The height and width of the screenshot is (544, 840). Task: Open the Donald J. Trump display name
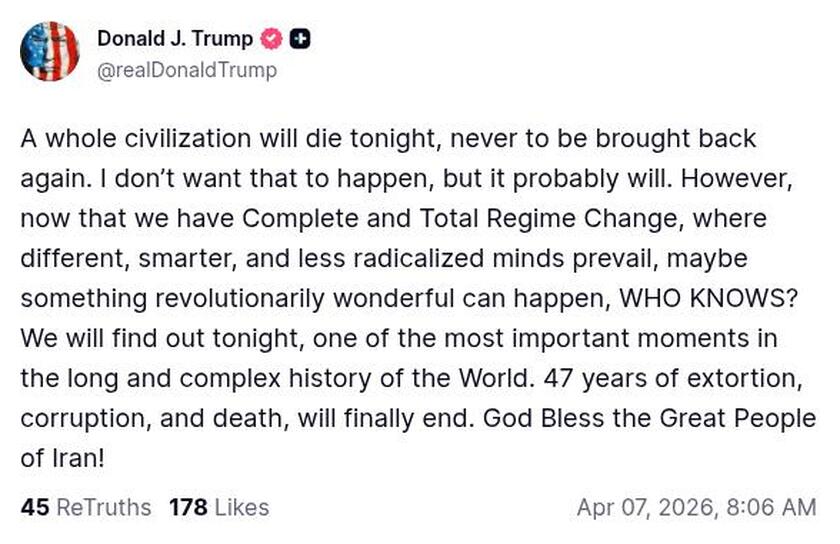click(x=175, y=39)
